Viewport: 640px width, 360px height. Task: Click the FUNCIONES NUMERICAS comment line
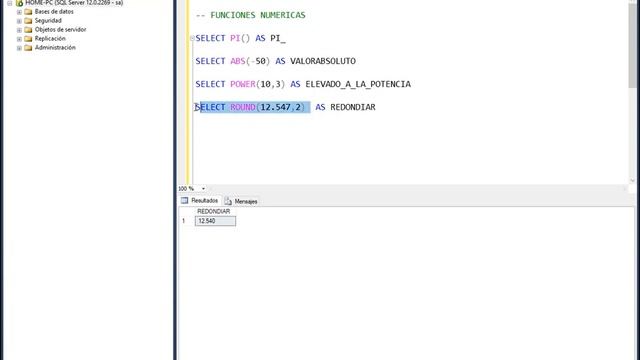(x=251, y=15)
